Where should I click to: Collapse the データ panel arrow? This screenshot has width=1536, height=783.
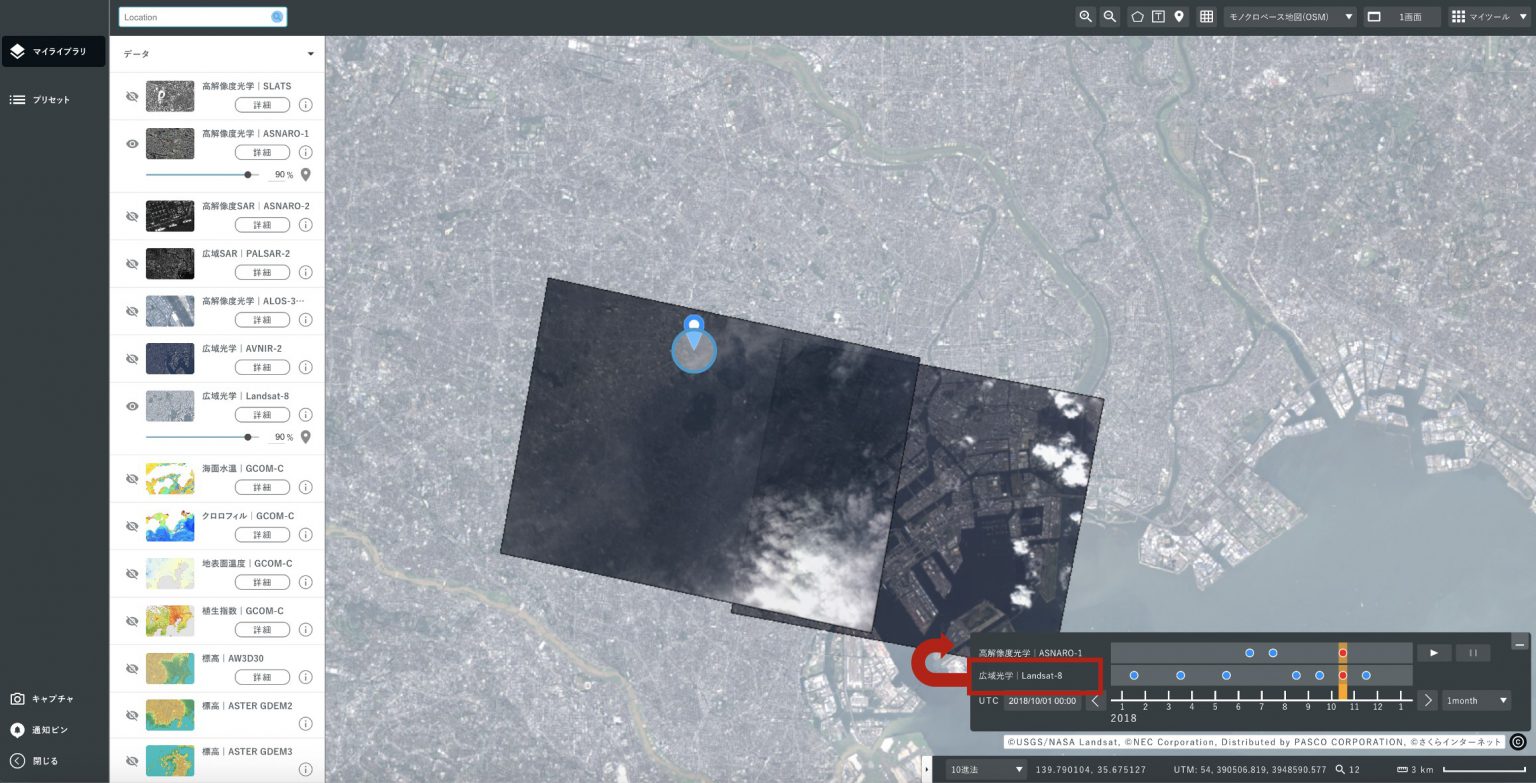311,54
